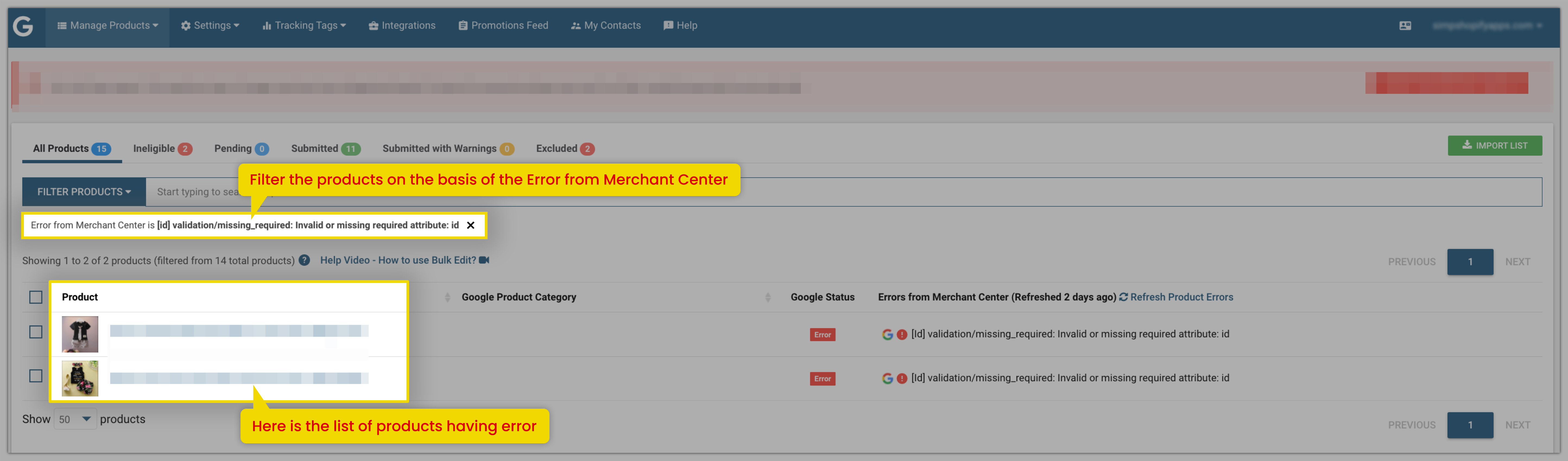The width and height of the screenshot is (1568, 461).
Task: Click the red button in the alert banner
Action: [1446, 83]
